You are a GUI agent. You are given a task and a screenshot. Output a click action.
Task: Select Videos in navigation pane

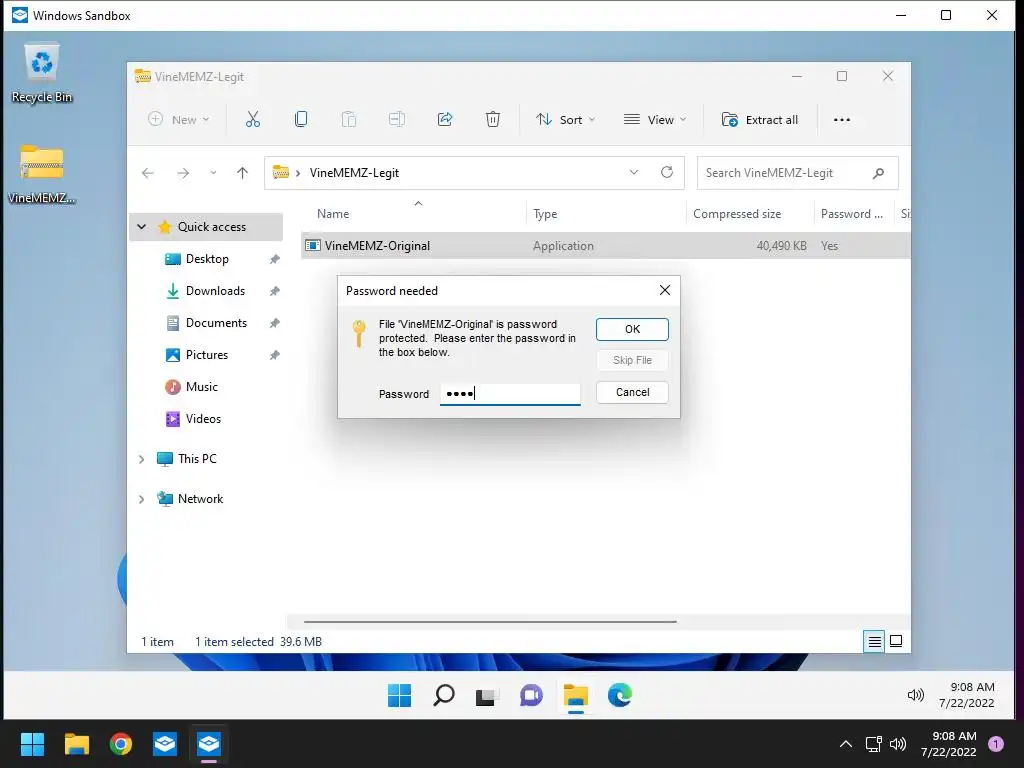pos(203,419)
